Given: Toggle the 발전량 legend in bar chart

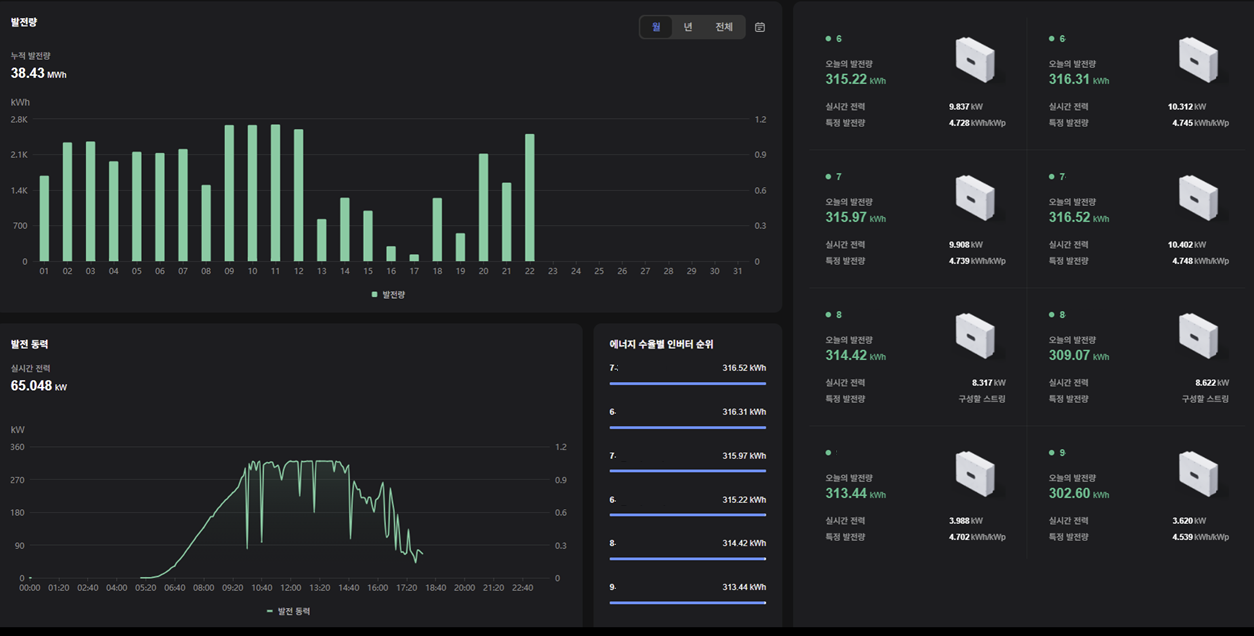Looking at the screenshot, I should tap(388, 295).
